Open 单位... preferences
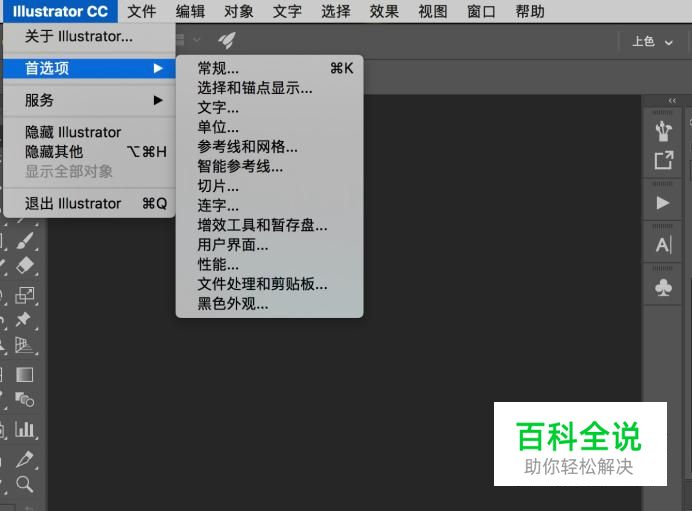 point(270,127)
